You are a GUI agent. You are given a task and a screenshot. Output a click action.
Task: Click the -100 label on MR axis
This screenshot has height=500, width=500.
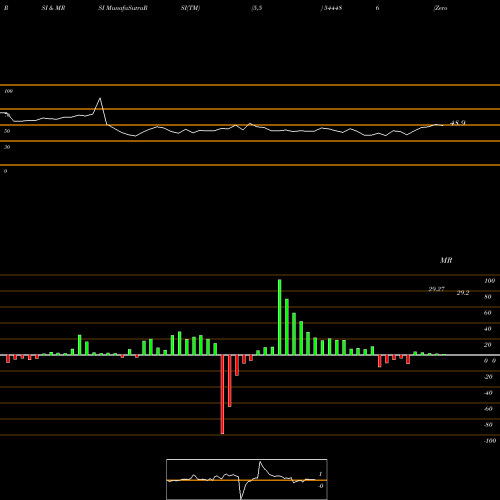pyautogui.click(x=490, y=441)
